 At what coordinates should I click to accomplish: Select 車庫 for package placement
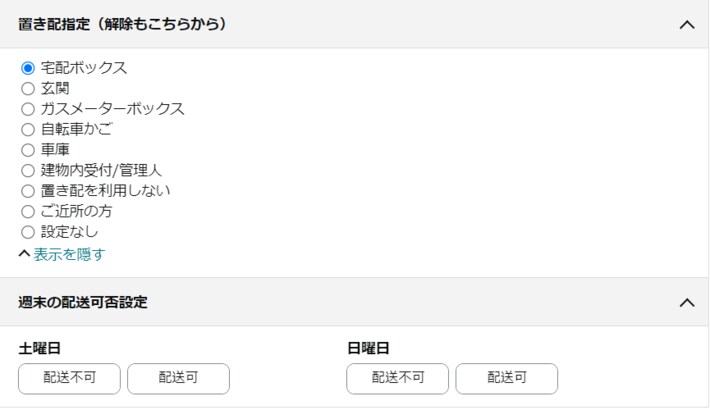pos(28,150)
